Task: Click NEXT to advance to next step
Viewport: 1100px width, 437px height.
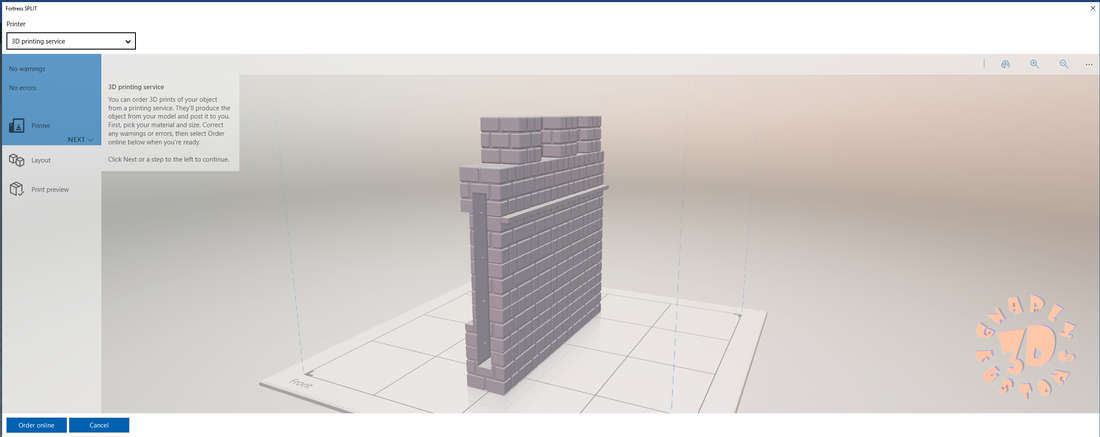Action: click(x=81, y=140)
